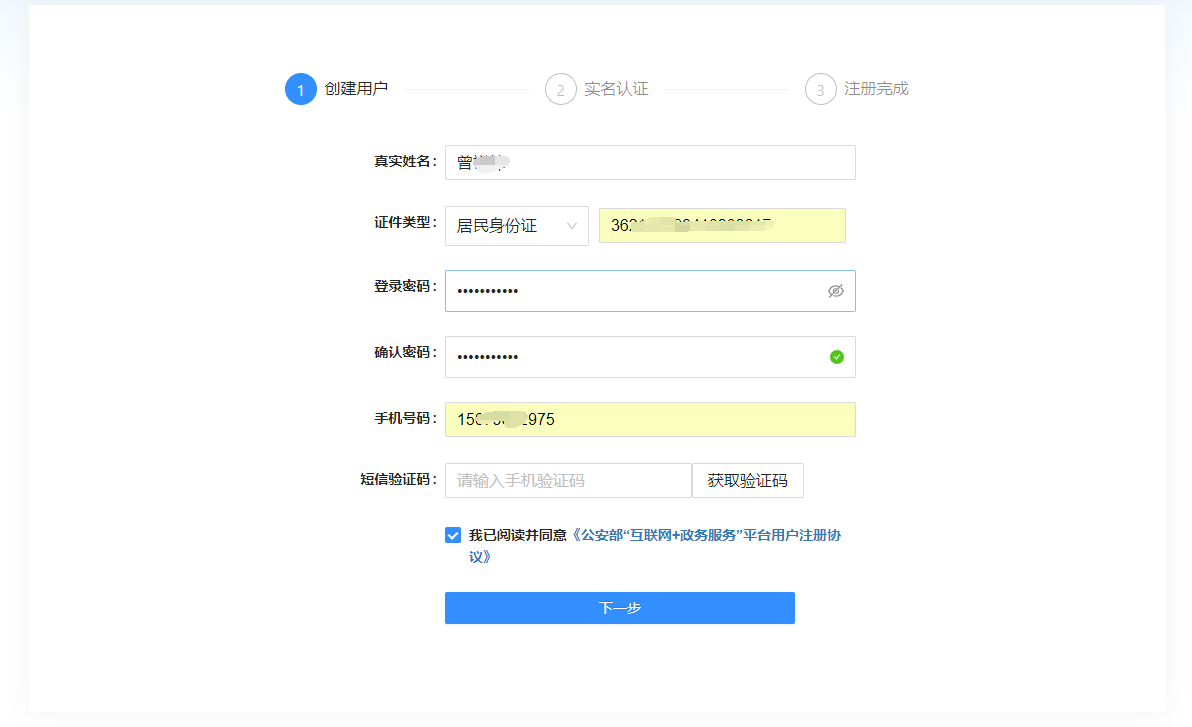Click the green checkmark on 确认密码 field
The height and width of the screenshot is (727, 1192).
(837, 357)
